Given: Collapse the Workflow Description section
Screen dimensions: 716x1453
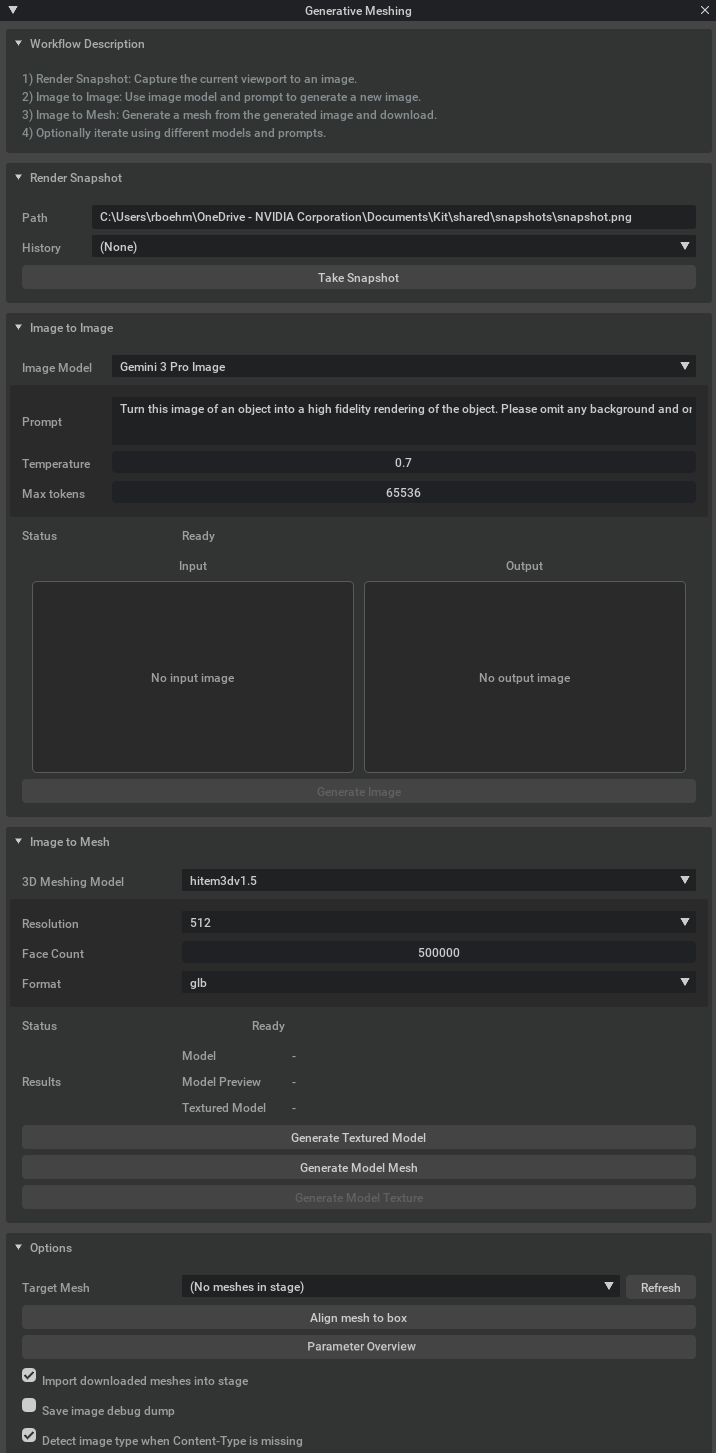Looking at the screenshot, I should tap(18, 44).
